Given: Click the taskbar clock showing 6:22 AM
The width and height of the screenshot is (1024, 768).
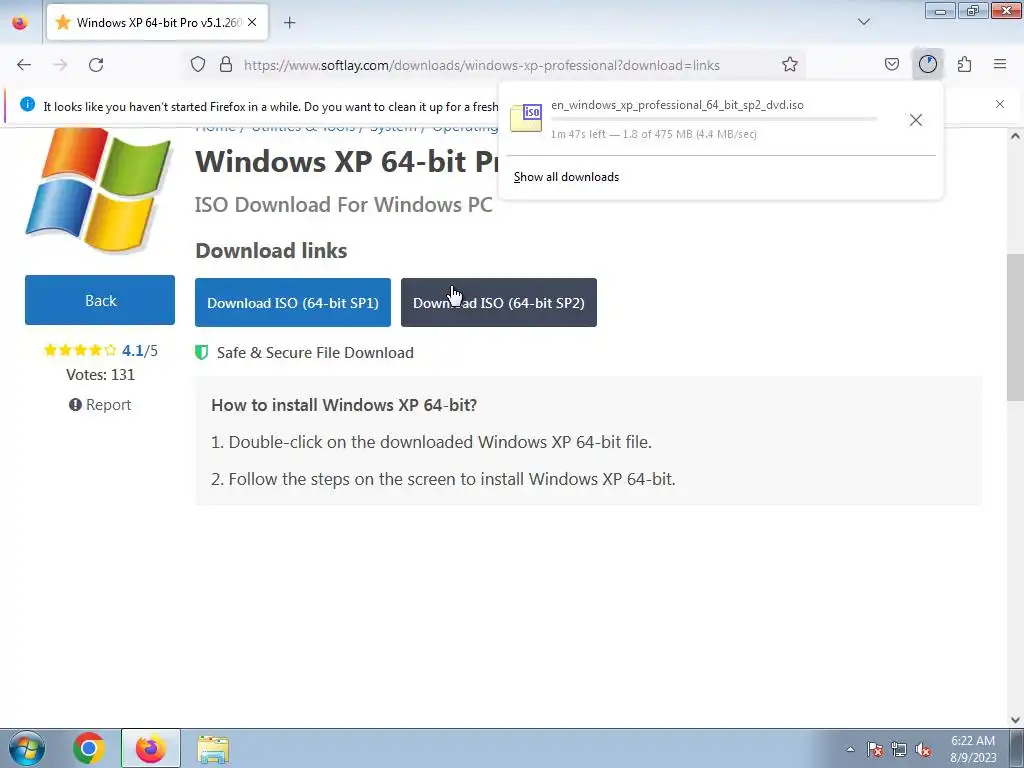Looking at the screenshot, I should point(973,749).
